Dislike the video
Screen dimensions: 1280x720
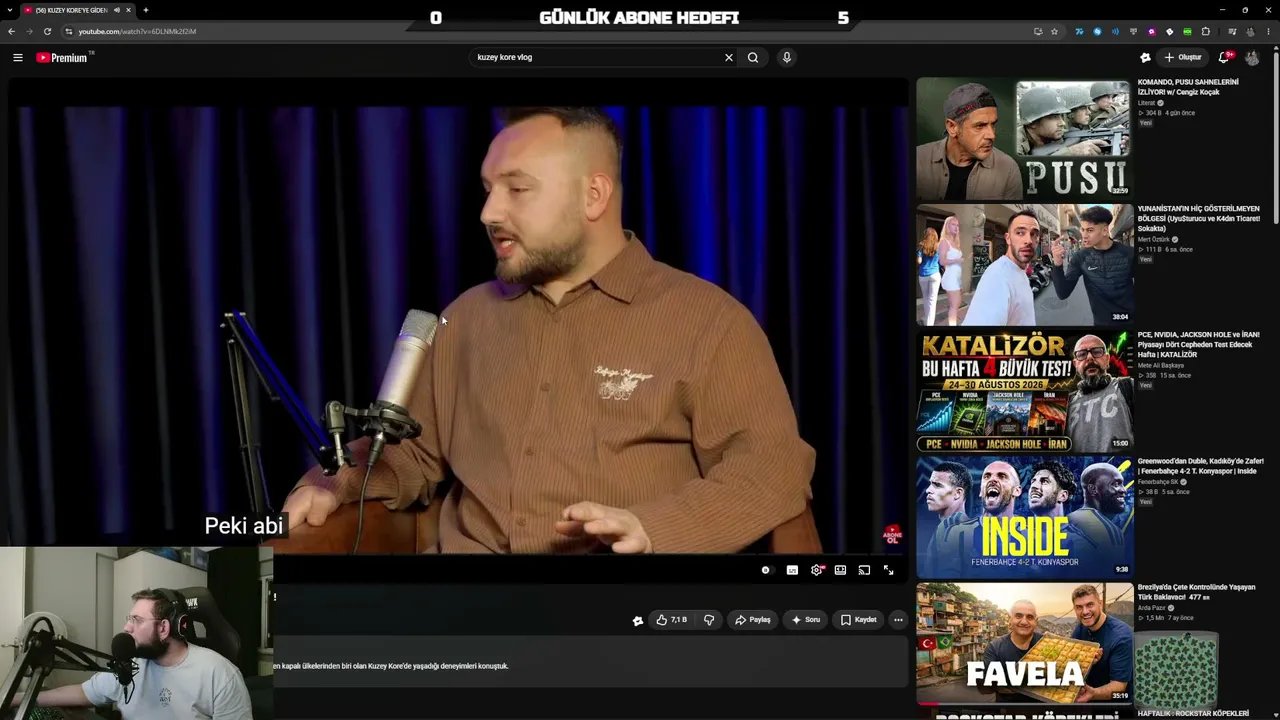(x=709, y=620)
